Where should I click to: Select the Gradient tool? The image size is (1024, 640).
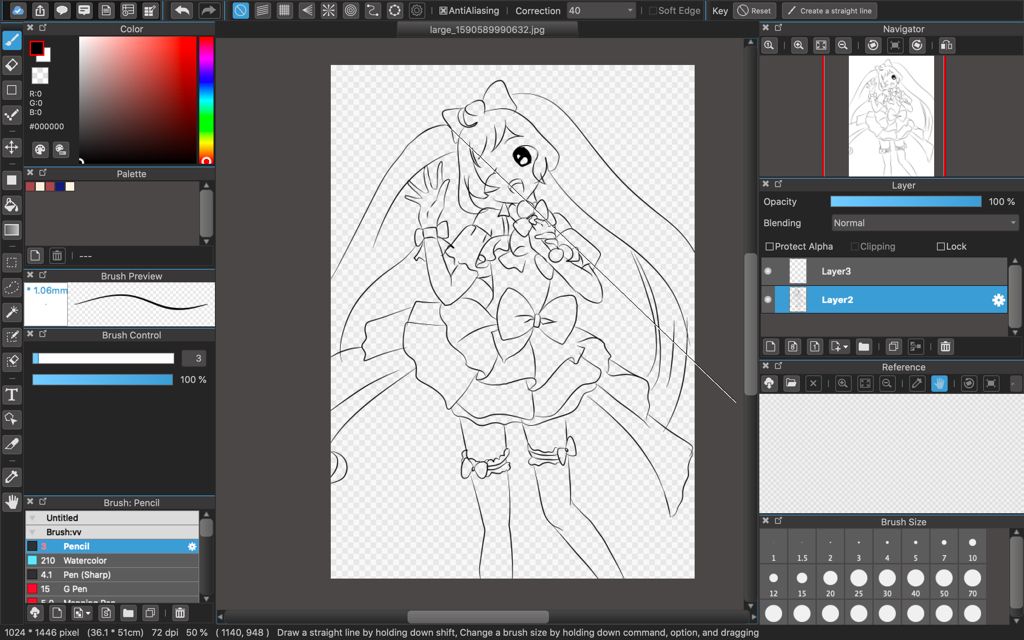[12, 229]
